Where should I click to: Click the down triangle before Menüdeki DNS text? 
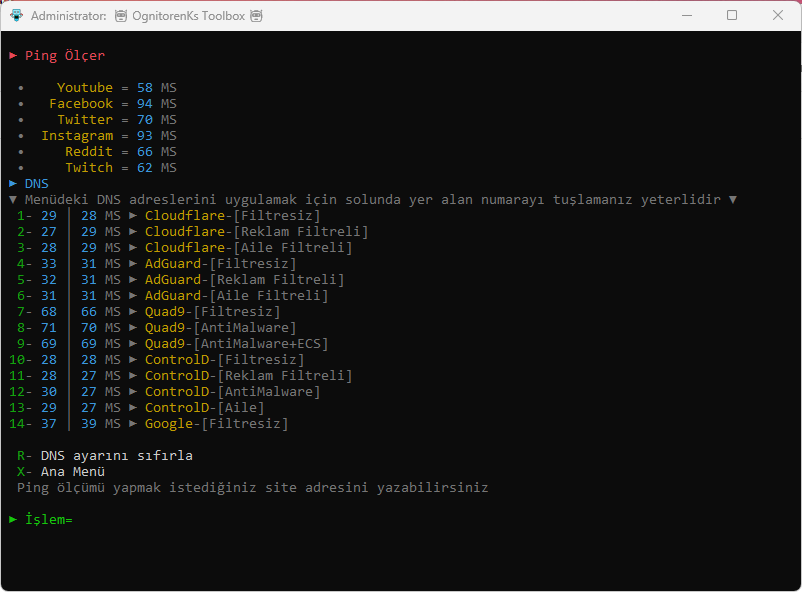coord(13,200)
